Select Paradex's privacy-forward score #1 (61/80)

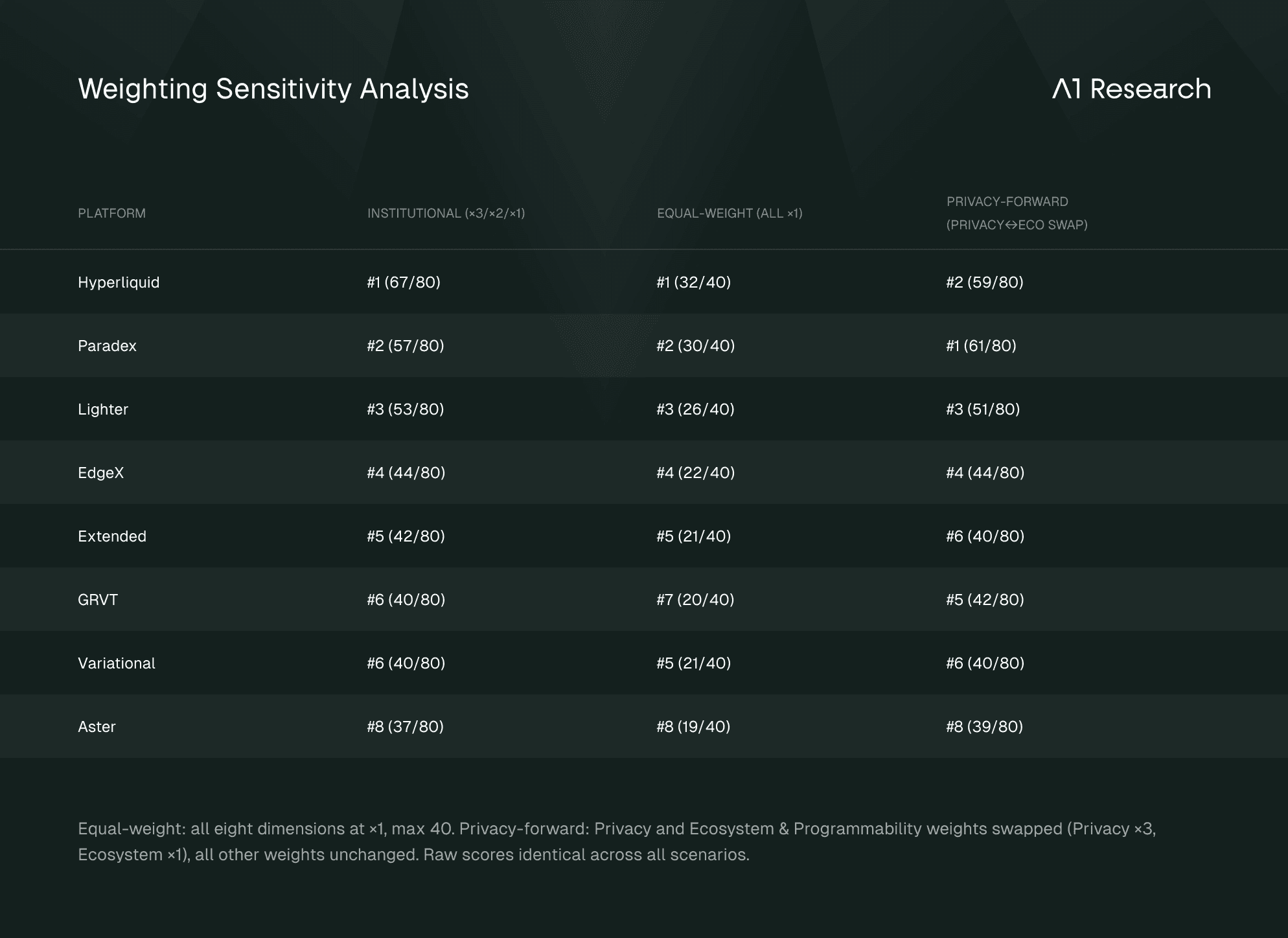tap(981, 346)
